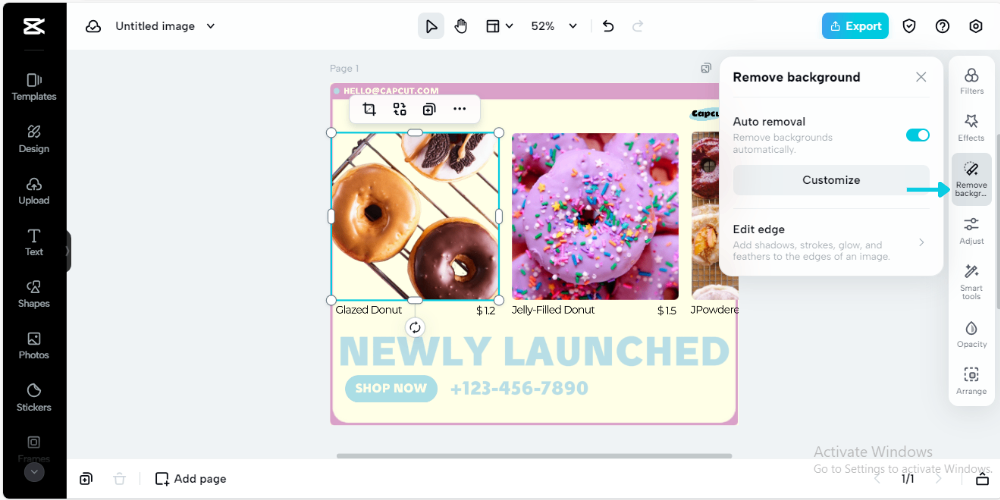Open the Templates panel
This screenshot has height=500, width=1000.
coord(34,87)
